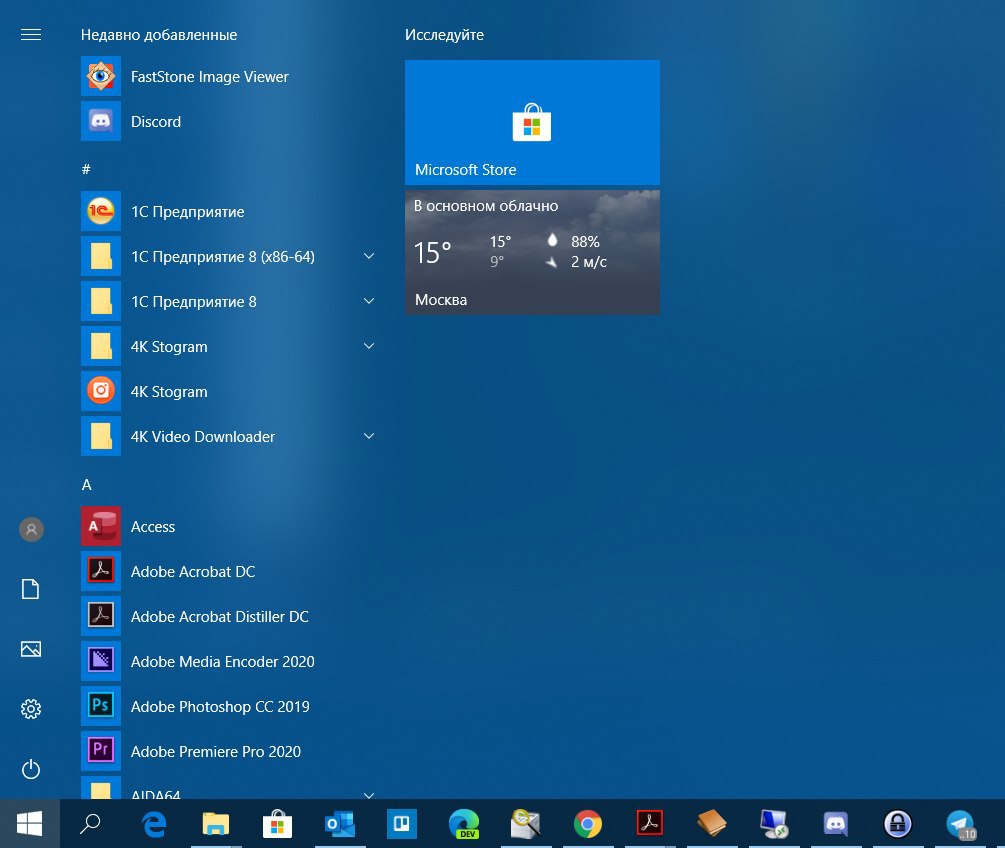Click the '#' letter group header
Image resolution: width=1005 pixels, height=848 pixels.
86,169
